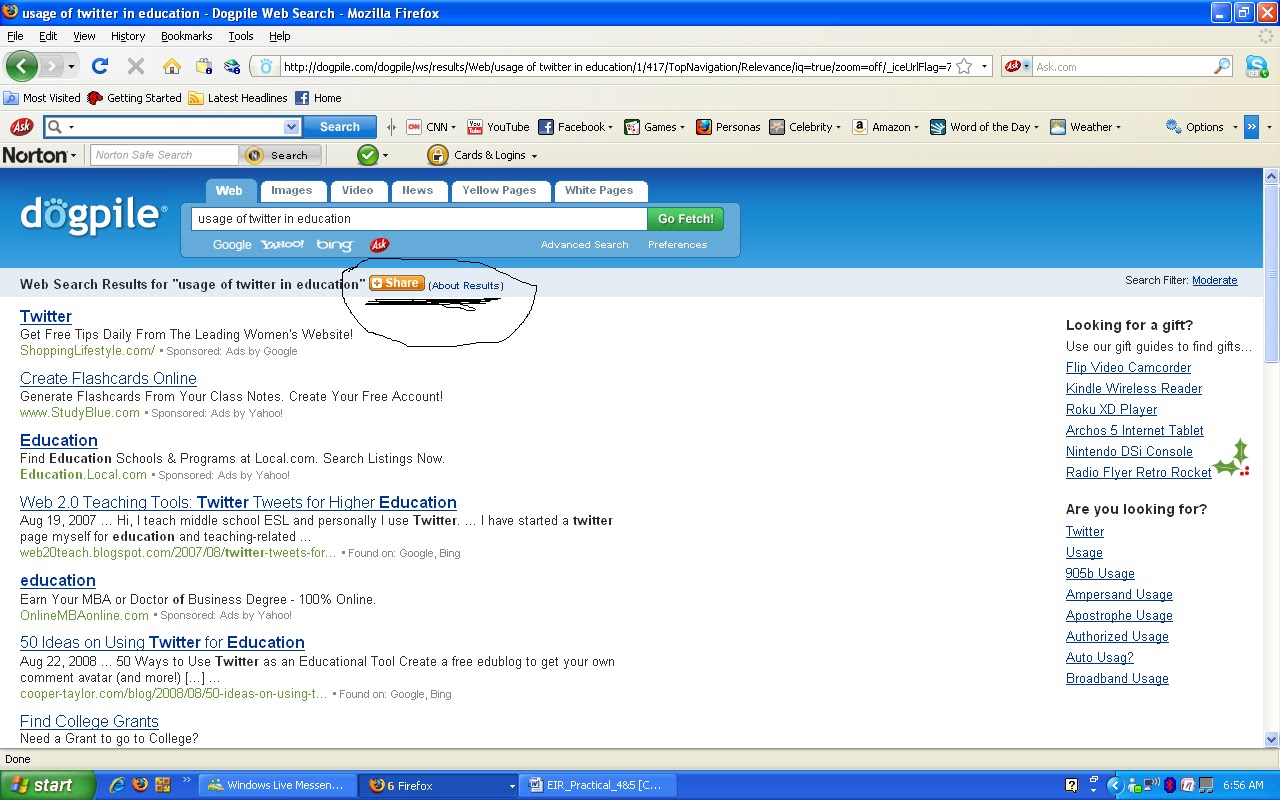The width and height of the screenshot is (1280, 800).
Task: Open the Bookmarks menu
Action: [186, 36]
